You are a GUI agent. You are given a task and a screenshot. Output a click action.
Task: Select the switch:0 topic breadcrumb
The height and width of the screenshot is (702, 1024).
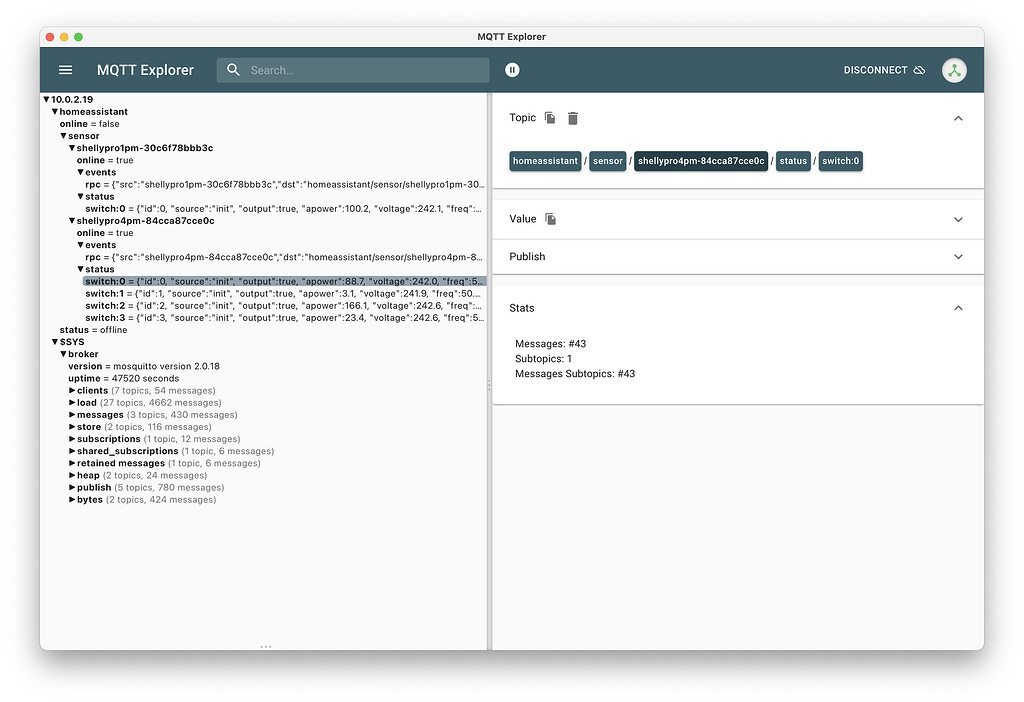840,161
